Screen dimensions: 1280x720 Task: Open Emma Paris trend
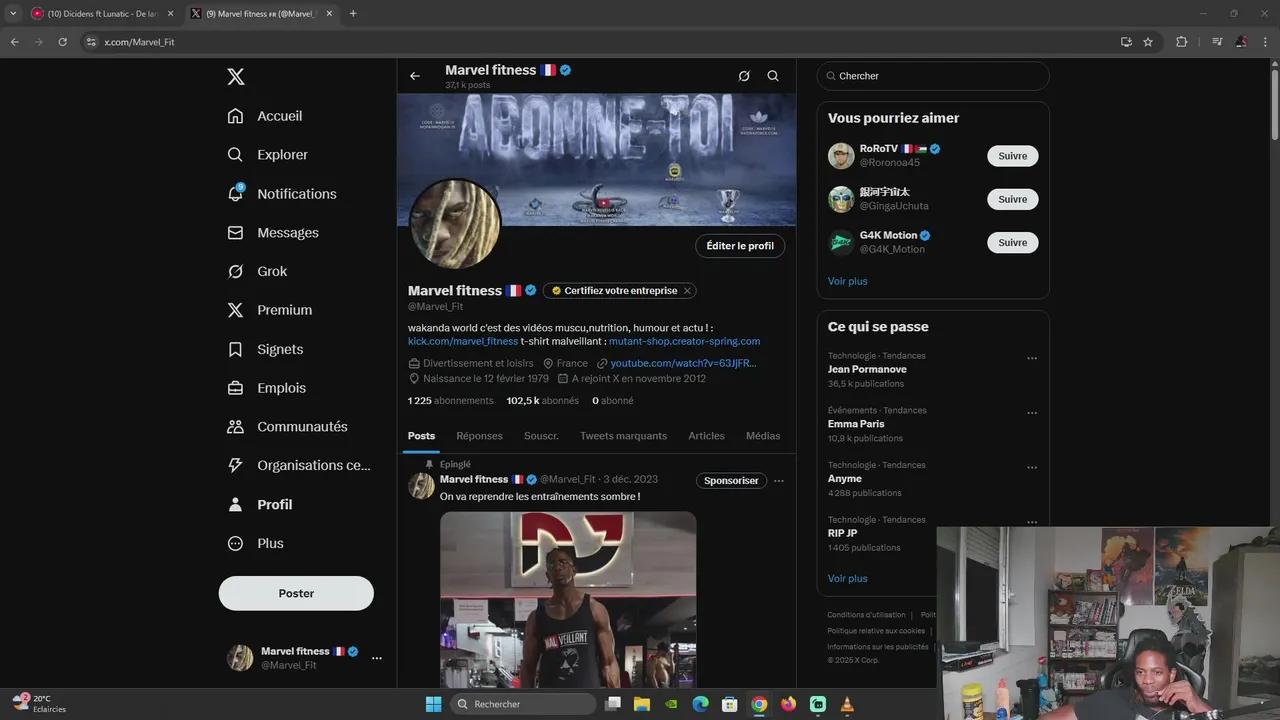tap(856, 424)
